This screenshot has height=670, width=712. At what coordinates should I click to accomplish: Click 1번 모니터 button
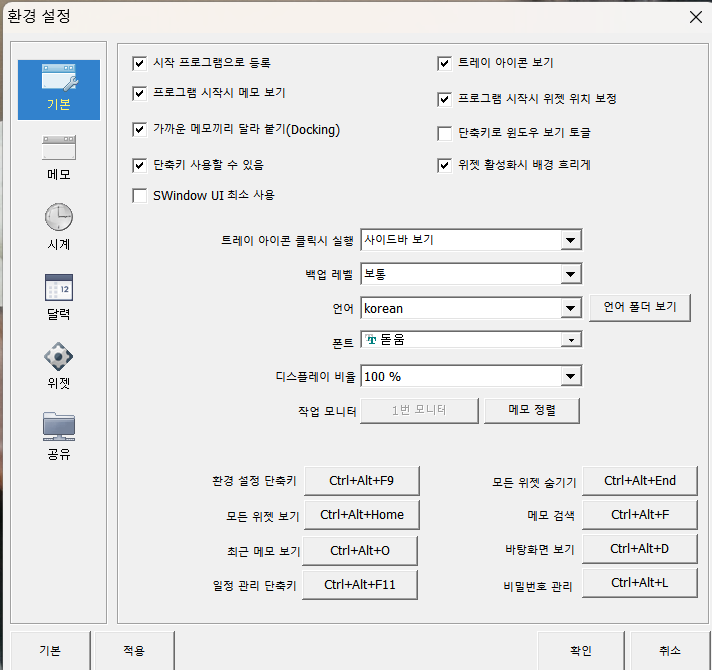pos(419,410)
